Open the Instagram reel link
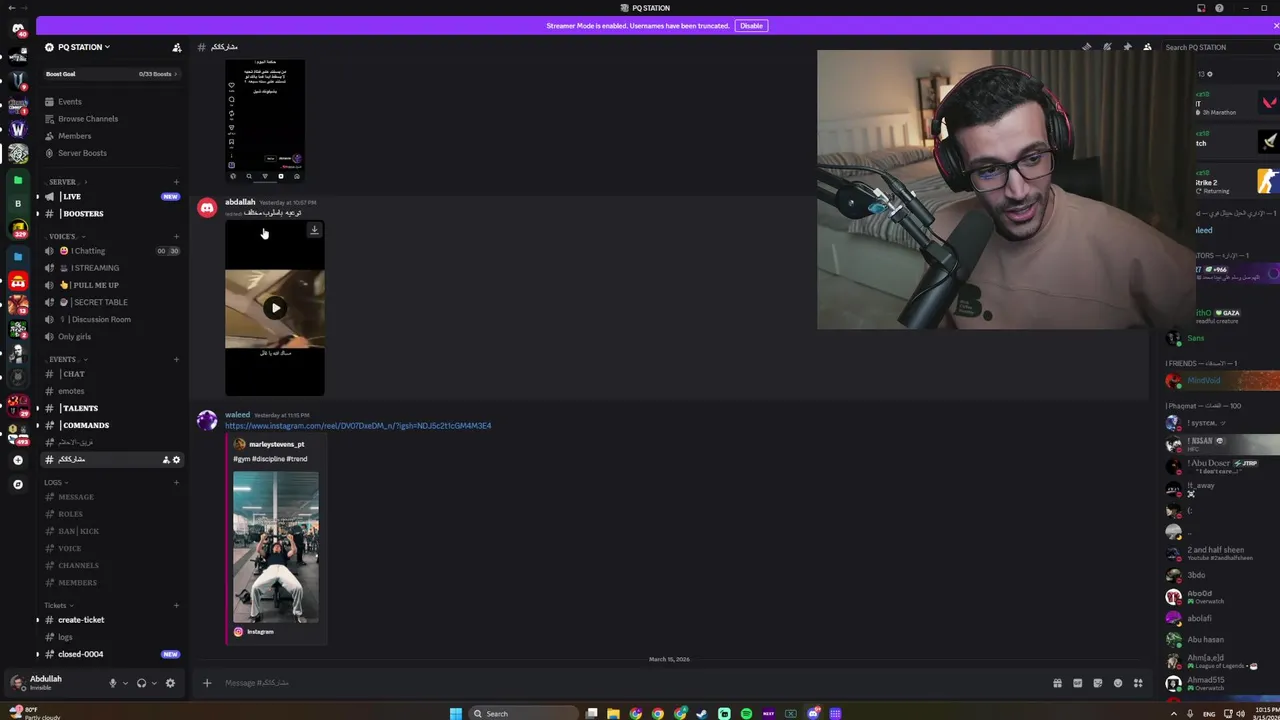This screenshot has width=1280, height=720. pyautogui.click(x=358, y=426)
